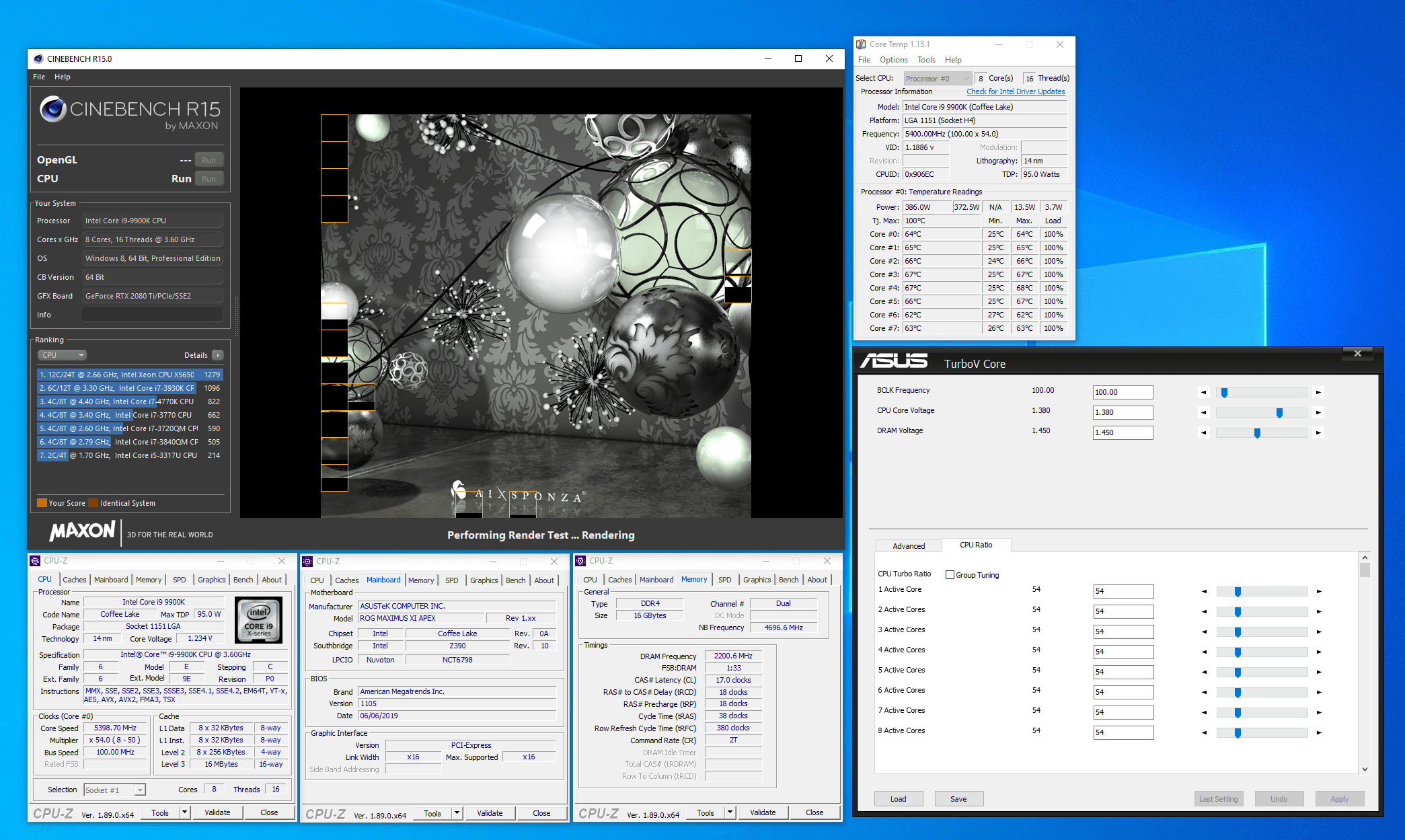
Task: Switch to Graphics tab in first CPU-Z window
Action: [x=212, y=580]
